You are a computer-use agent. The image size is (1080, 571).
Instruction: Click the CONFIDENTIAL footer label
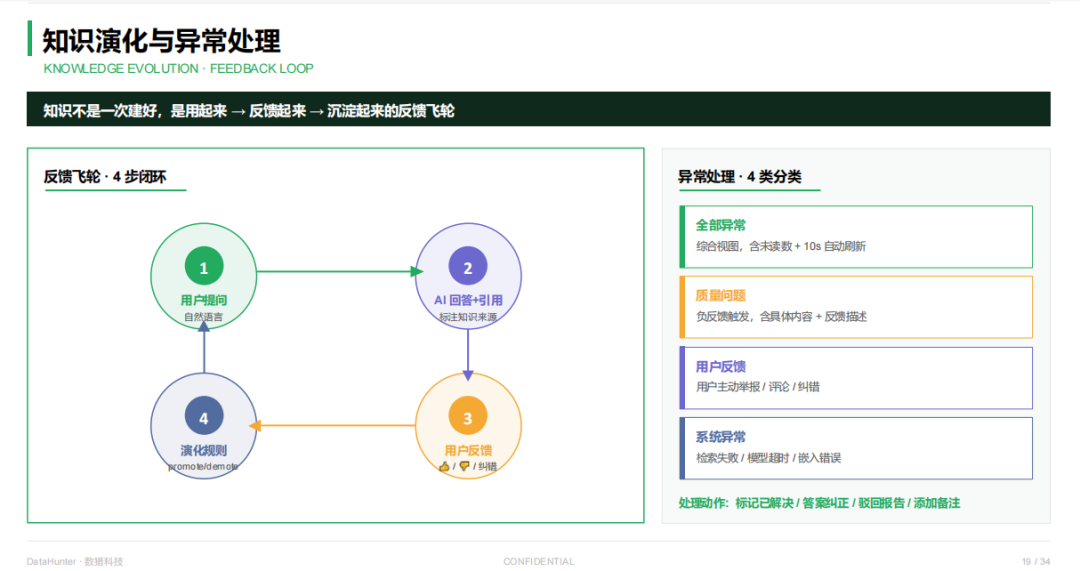(539, 561)
